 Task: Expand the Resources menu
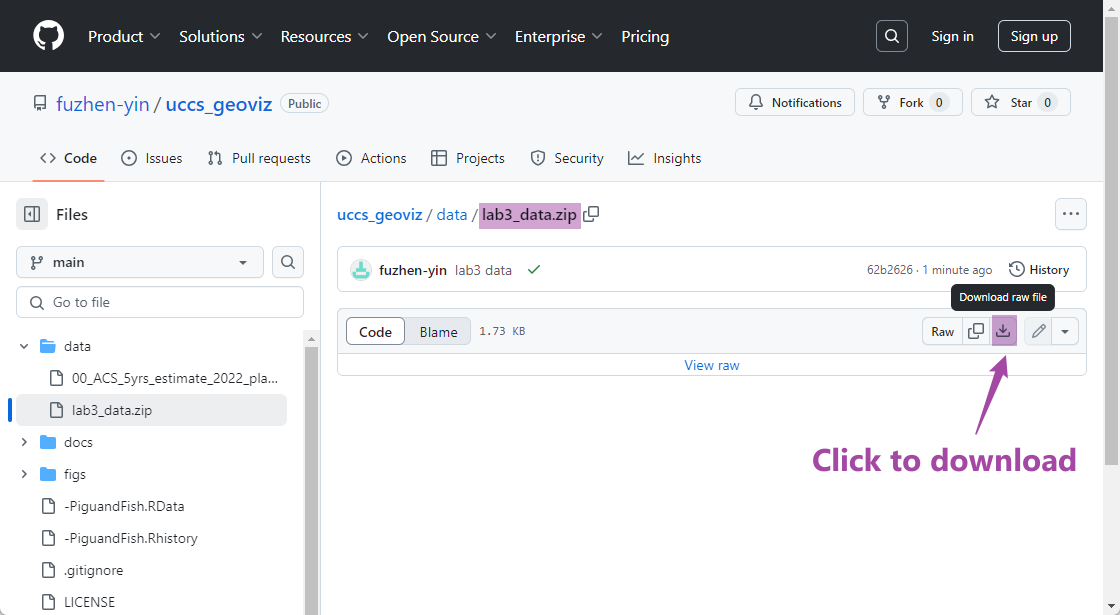click(x=324, y=36)
